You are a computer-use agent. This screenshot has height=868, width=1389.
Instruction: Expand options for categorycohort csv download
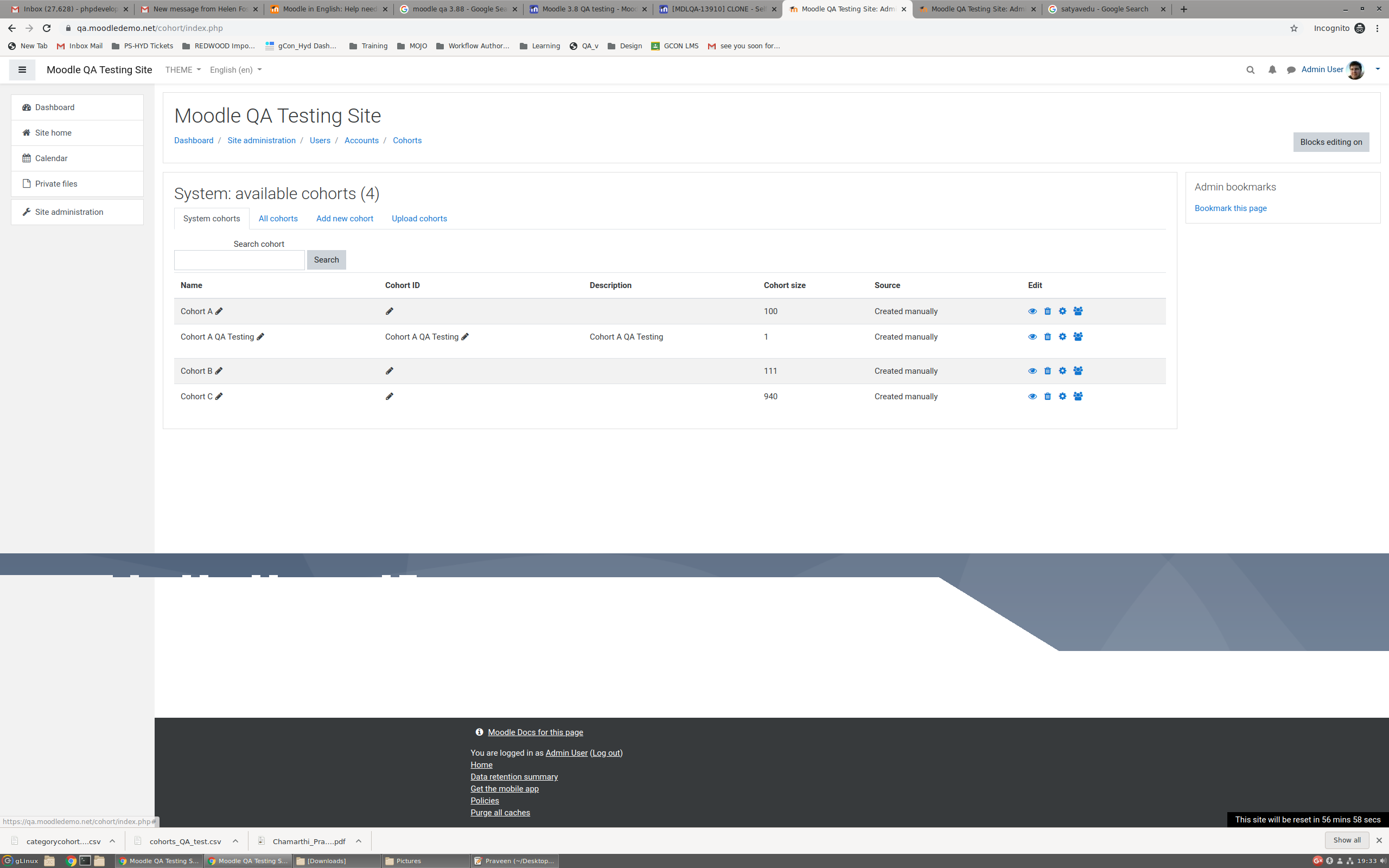click(112, 841)
